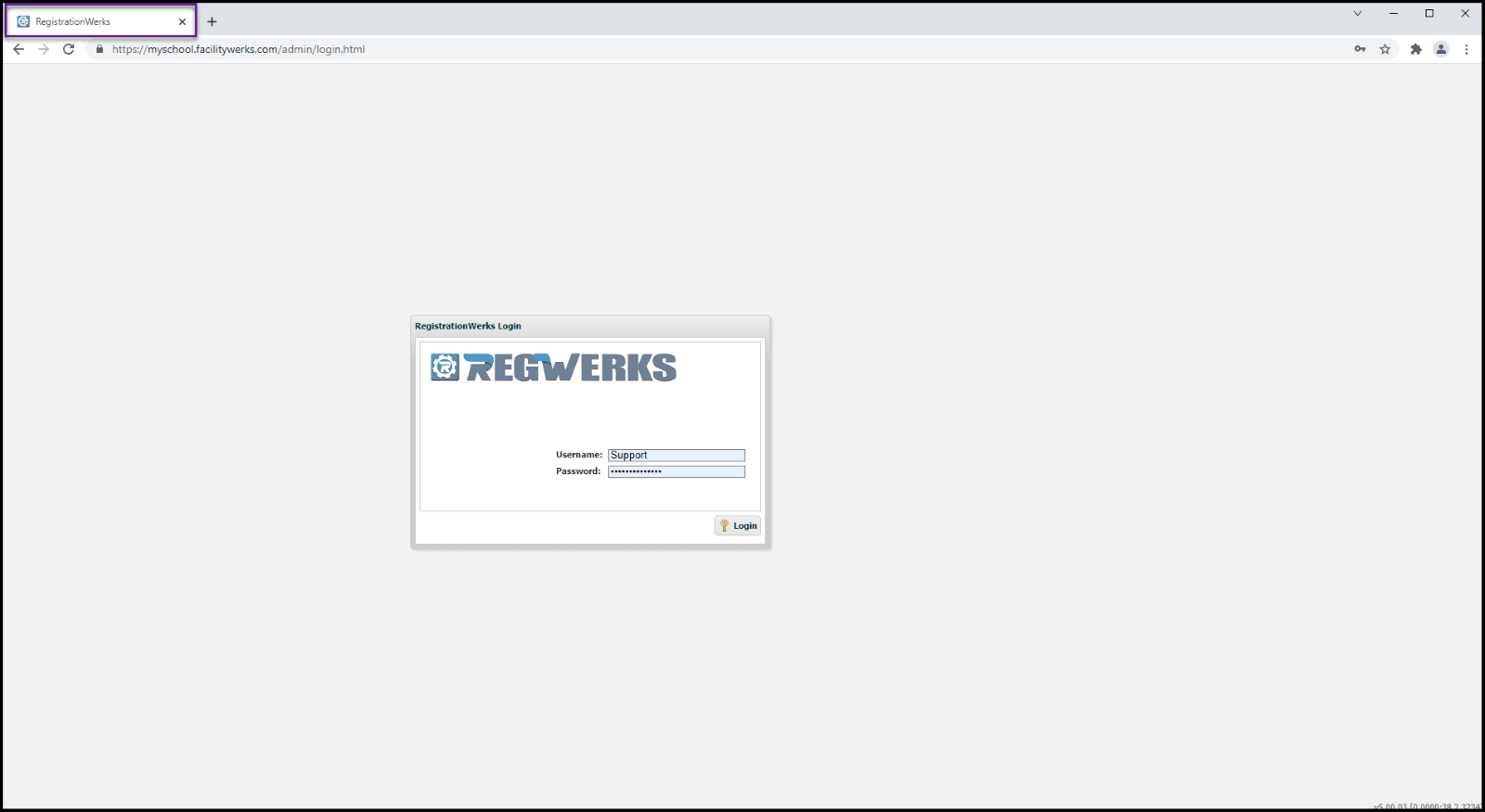Open the Chrome three-dot menu

coord(1466,49)
